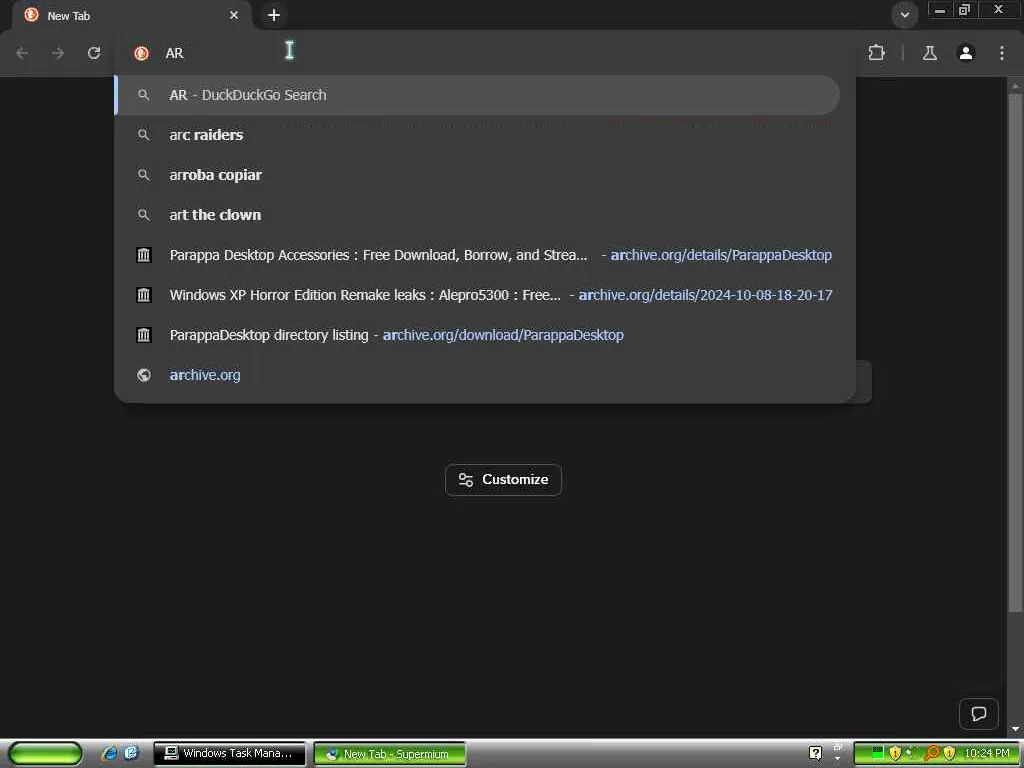
Task: Open the Chrome Labs flask icon
Action: [930, 53]
